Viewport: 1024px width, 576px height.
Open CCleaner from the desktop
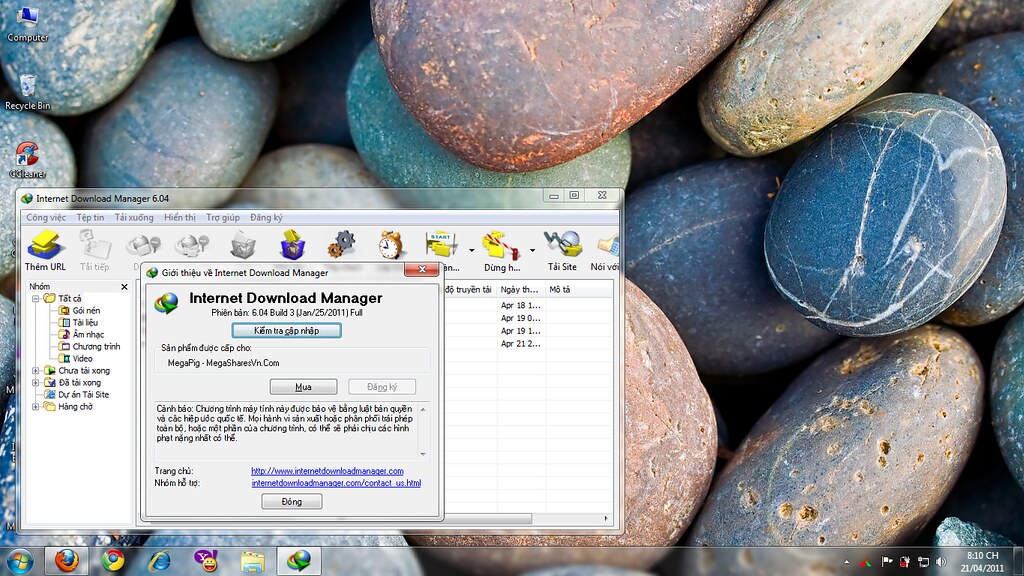point(27,155)
